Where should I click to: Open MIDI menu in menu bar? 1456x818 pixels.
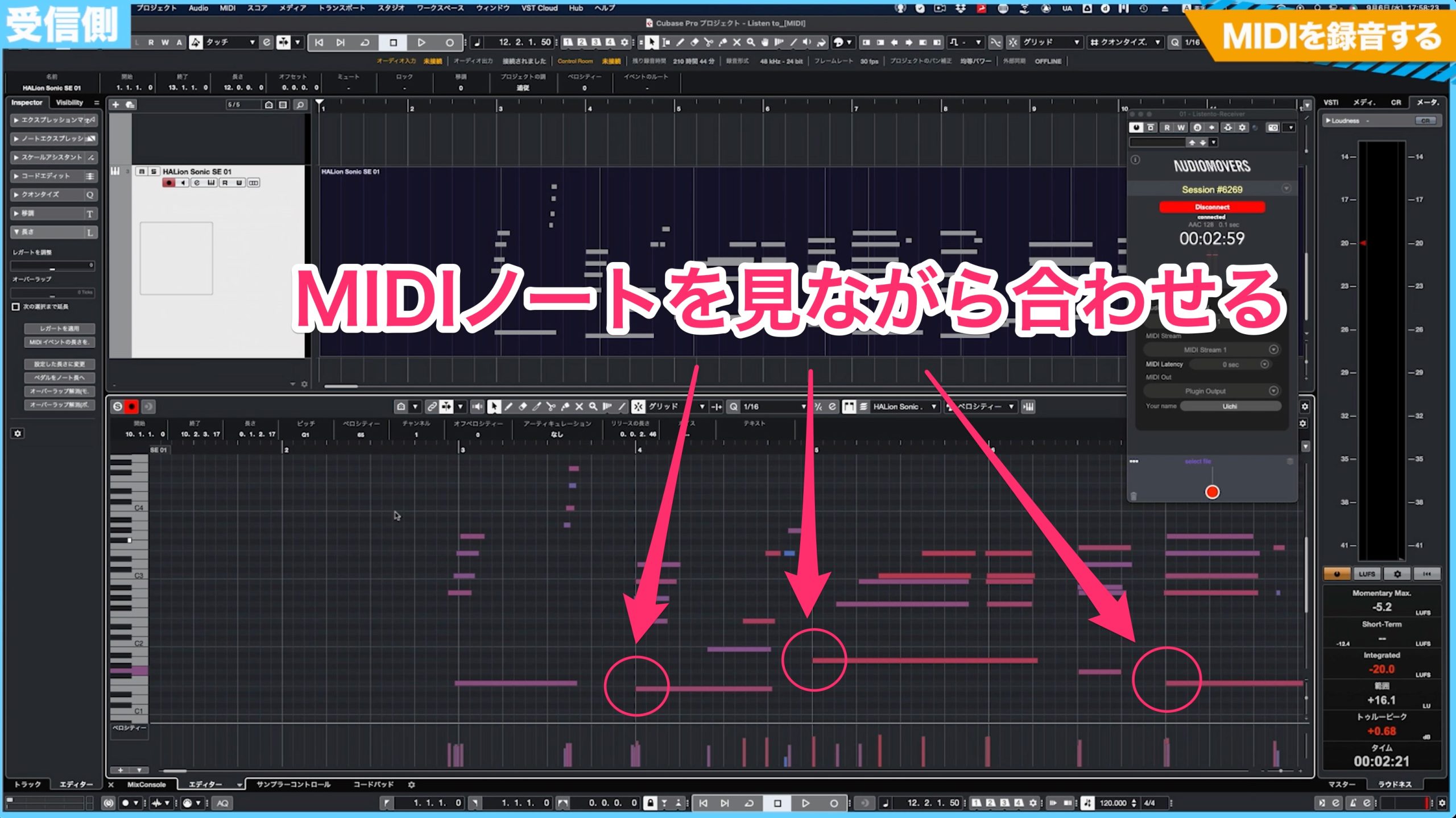pyautogui.click(x=227, y=8)
